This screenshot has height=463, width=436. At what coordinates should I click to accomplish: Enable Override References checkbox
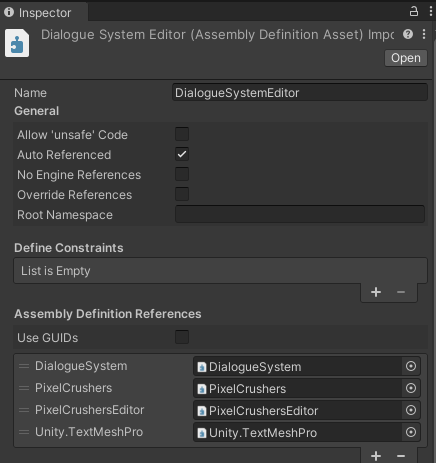point(182,194)
